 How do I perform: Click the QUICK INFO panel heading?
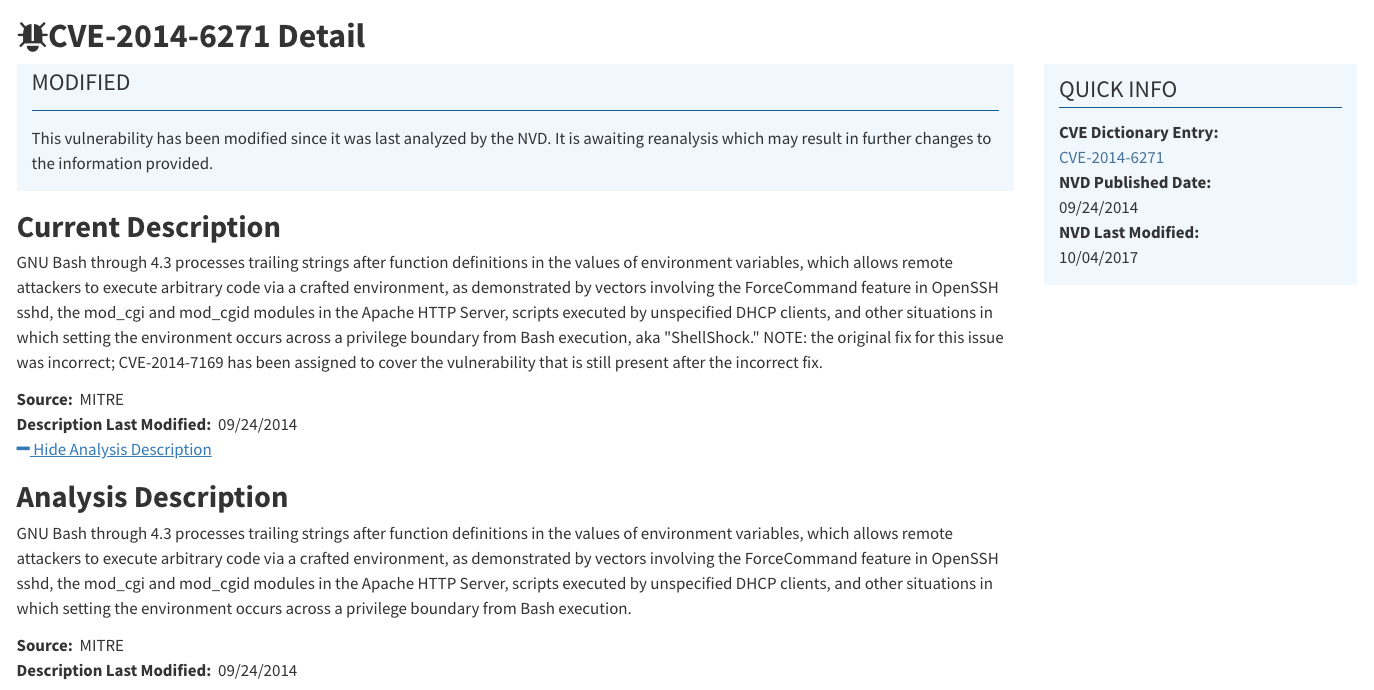pos(1118,89)
